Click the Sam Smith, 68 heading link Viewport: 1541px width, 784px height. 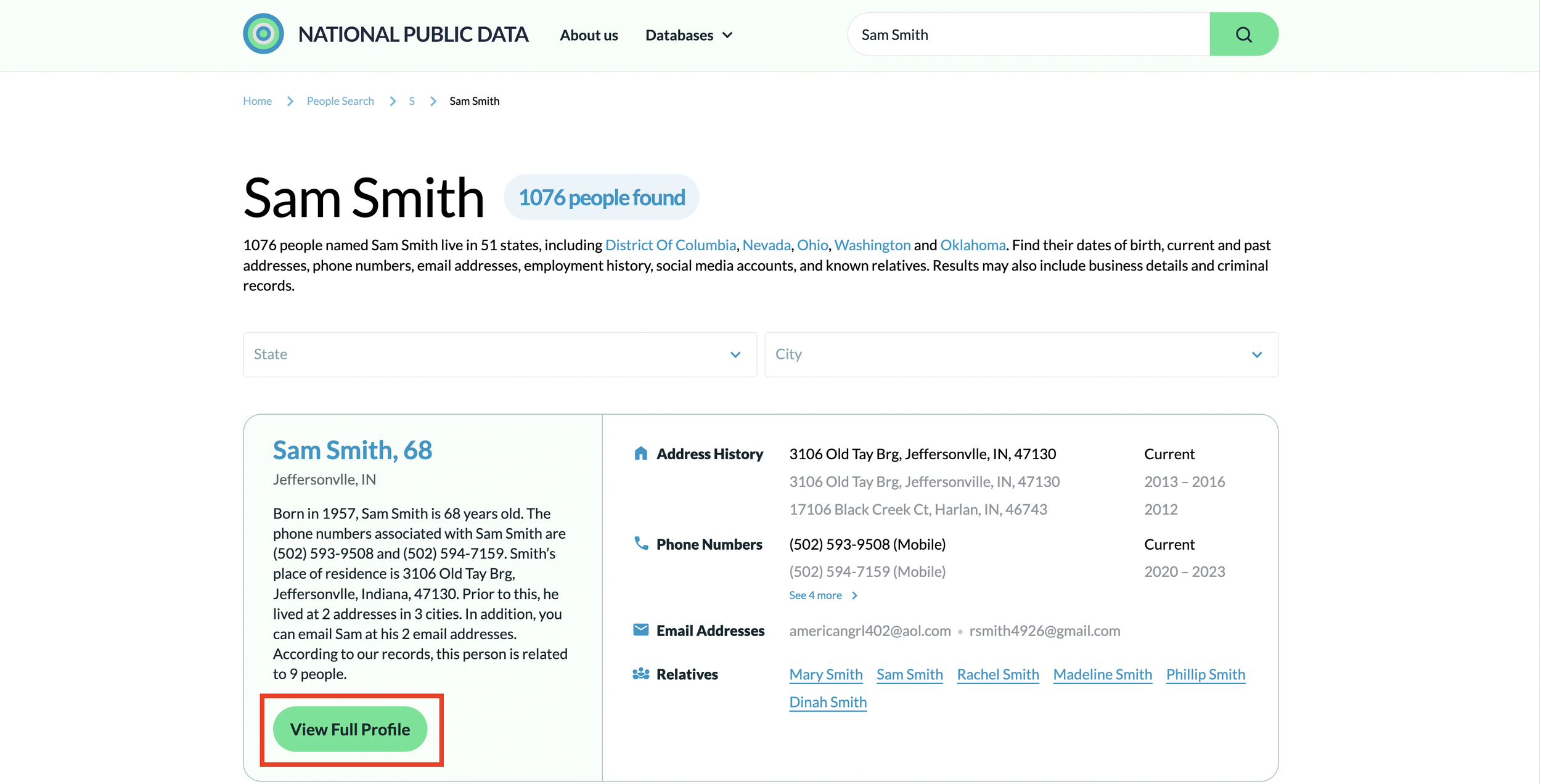352,451
